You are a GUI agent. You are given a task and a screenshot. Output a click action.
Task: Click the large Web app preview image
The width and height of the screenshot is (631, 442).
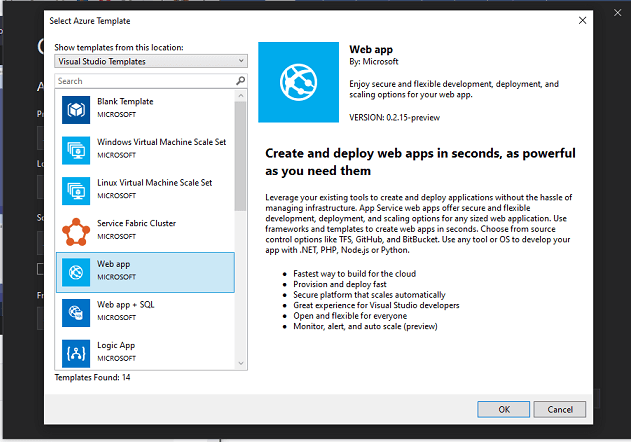coord(299,82)
